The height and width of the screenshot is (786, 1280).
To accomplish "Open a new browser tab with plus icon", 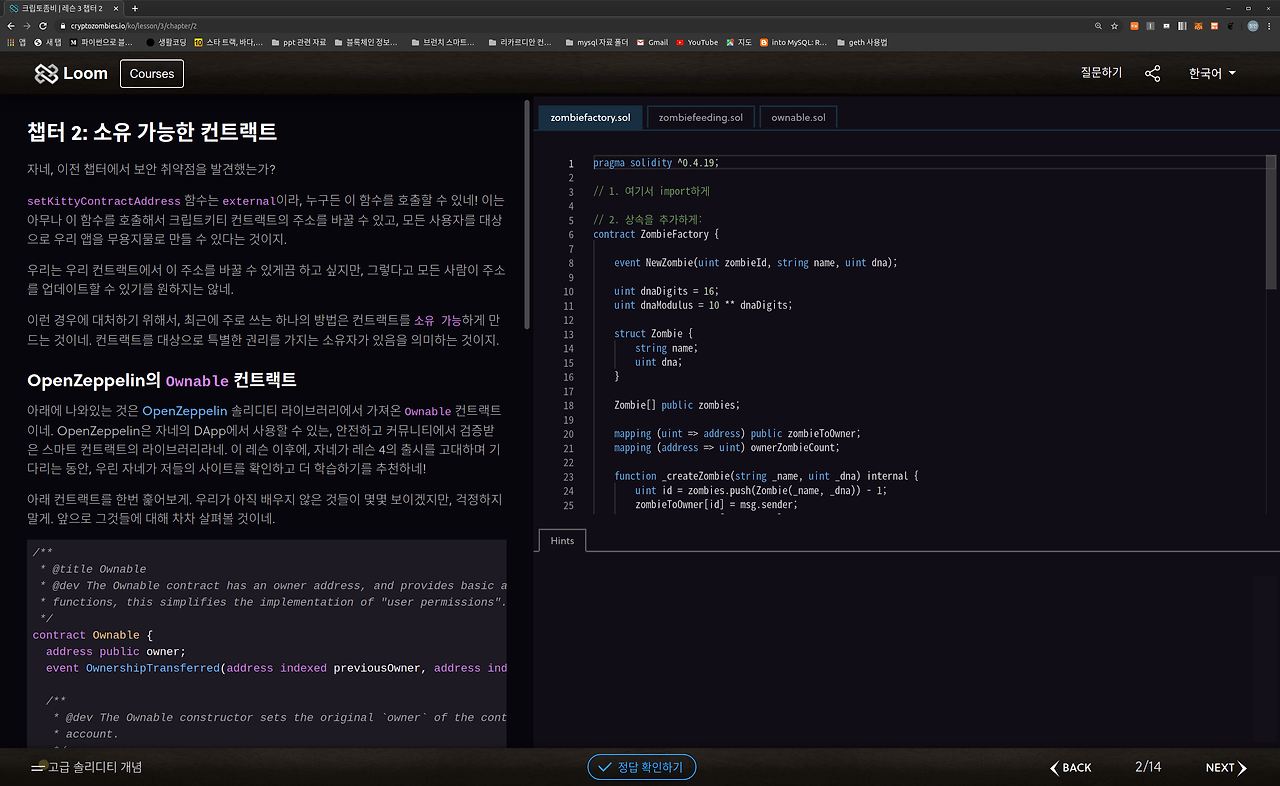I will 133,8.
